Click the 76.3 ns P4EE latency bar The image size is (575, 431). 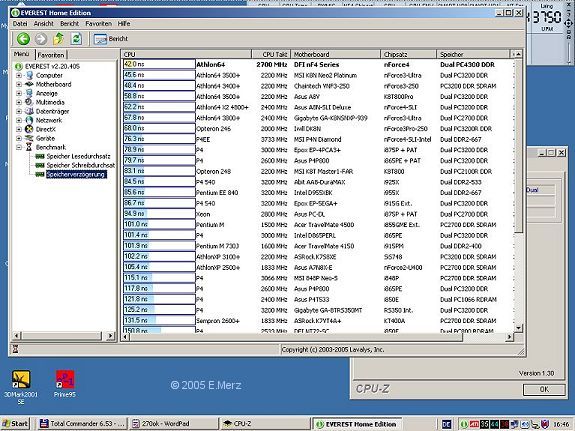(159, 139)
